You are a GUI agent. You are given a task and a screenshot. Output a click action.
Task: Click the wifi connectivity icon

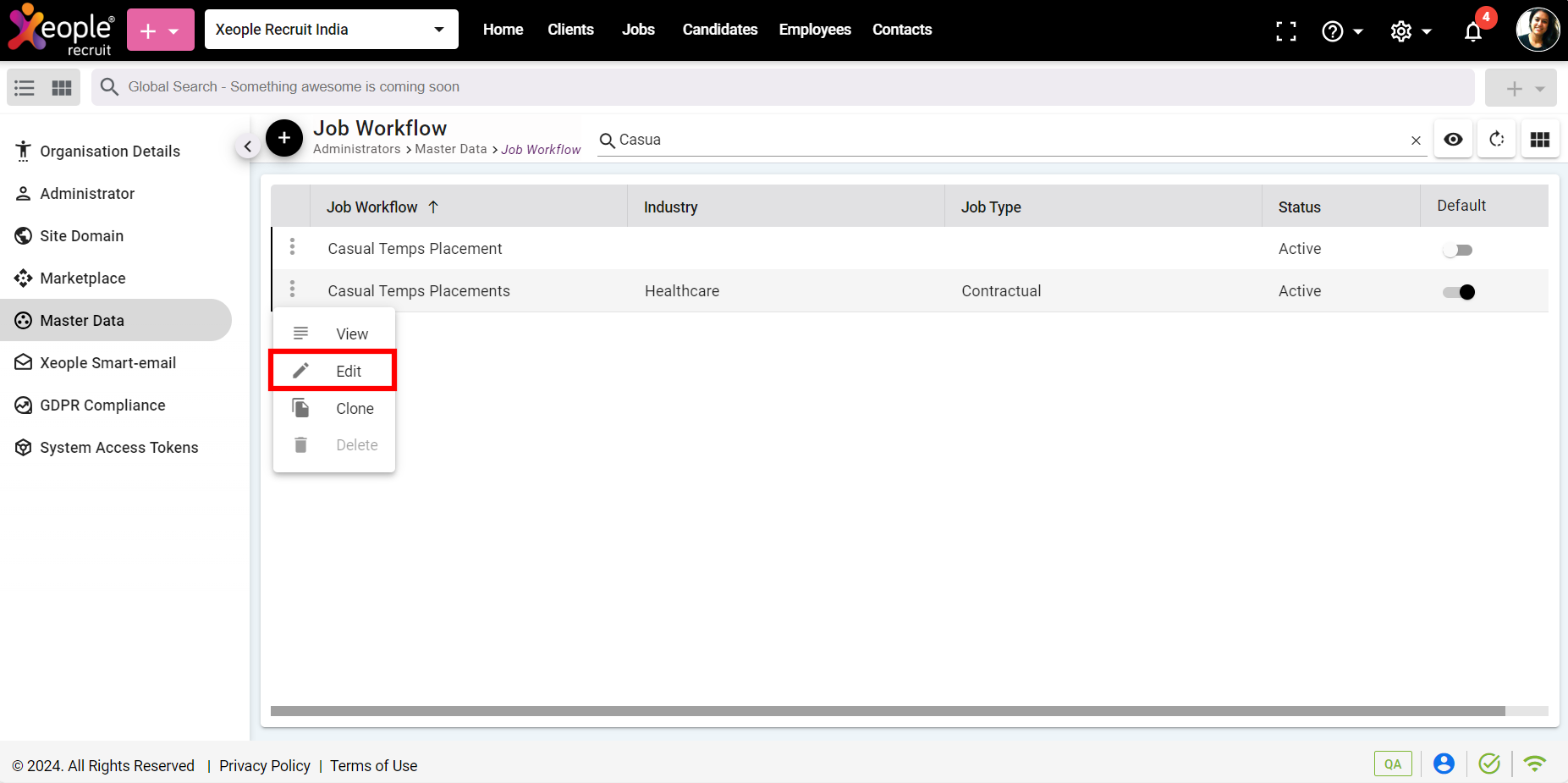[1534, 764]
